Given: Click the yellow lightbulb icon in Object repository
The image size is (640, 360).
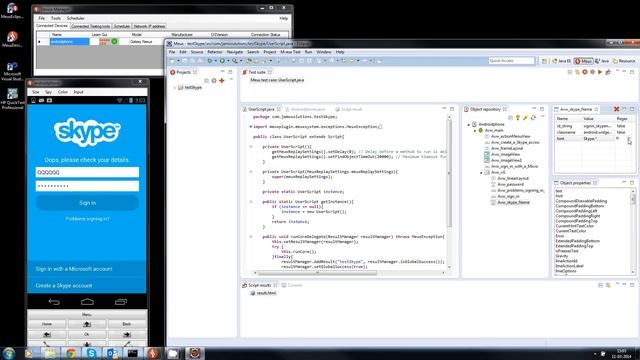Looking at the screenshot, I should 518,118.
